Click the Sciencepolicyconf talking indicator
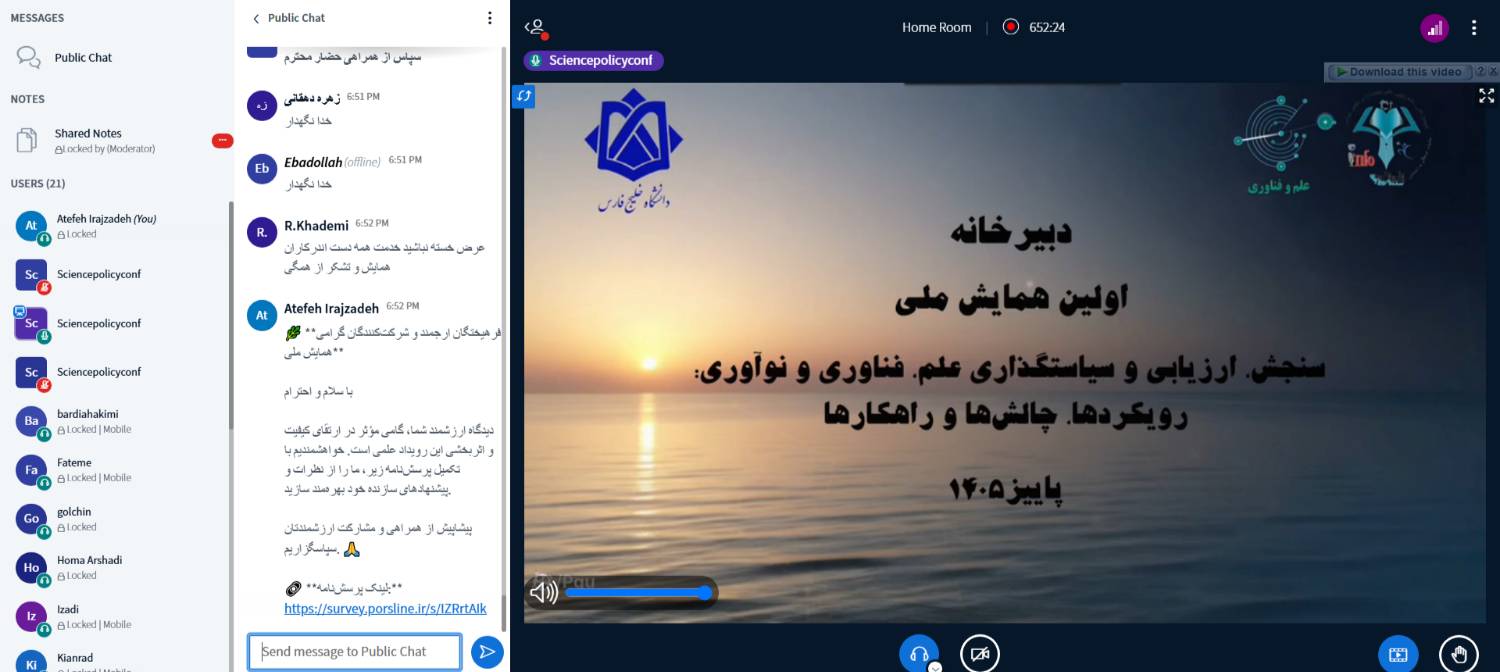Image resolution: width=1500 pixels, height=672 pixels. (593, 61)
